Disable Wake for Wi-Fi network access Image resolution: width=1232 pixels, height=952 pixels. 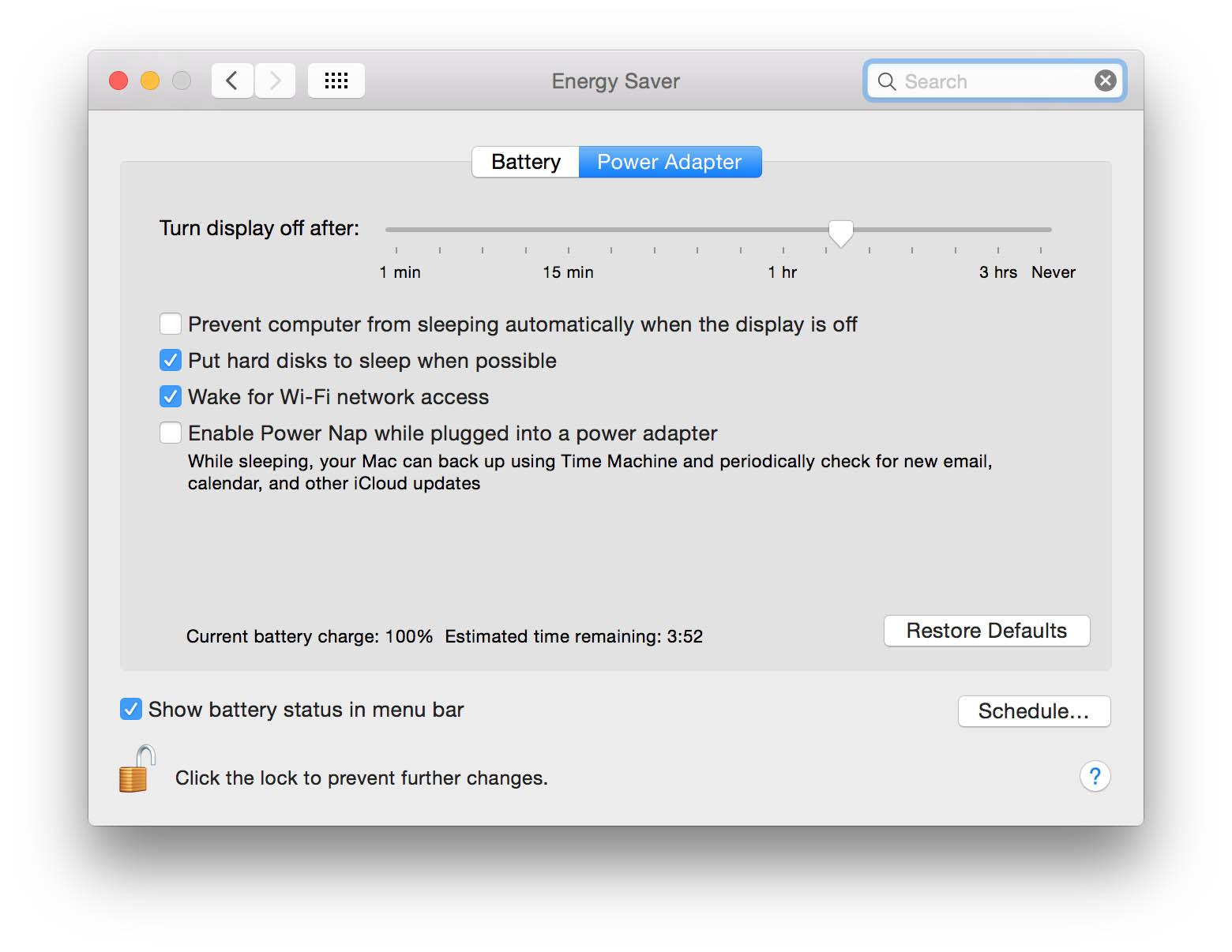click(x=171, y=396)
